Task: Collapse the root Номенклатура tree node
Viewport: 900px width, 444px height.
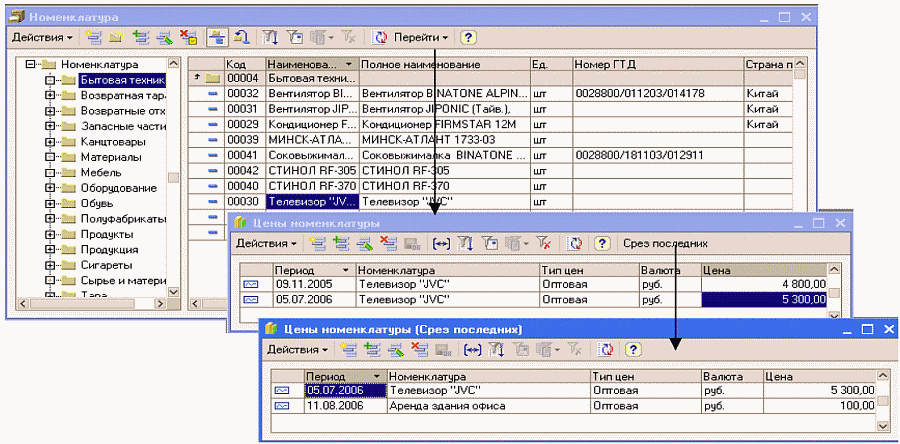Action: tap(32, 65)
